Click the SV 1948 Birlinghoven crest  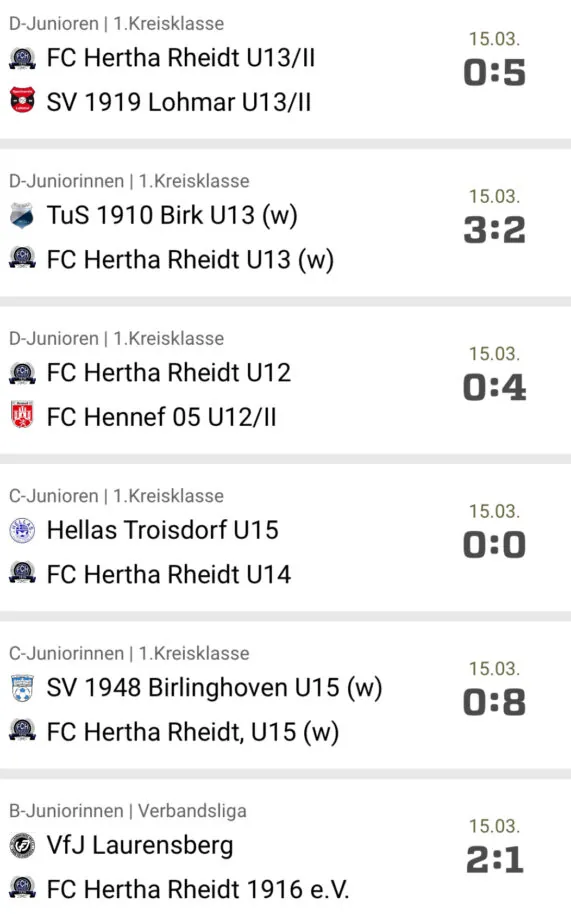tap(22, 687)
